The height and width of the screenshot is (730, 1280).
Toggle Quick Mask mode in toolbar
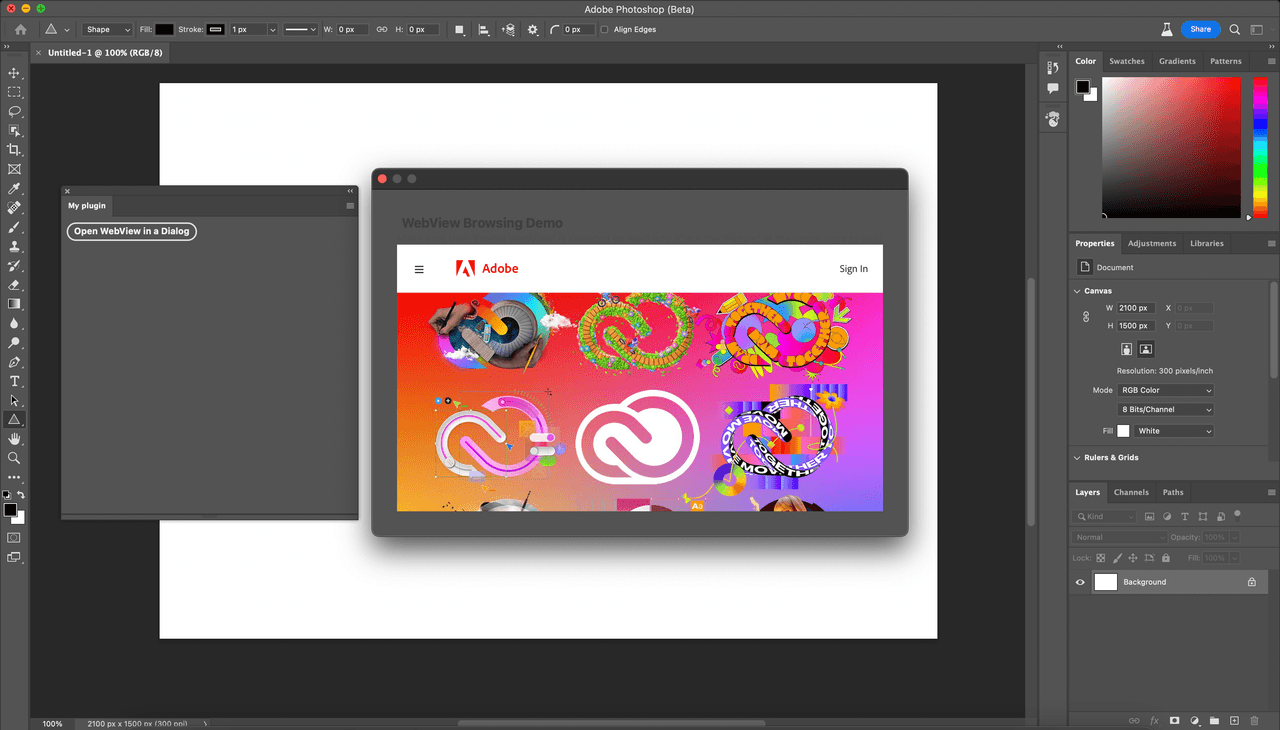tap(14, 537)
